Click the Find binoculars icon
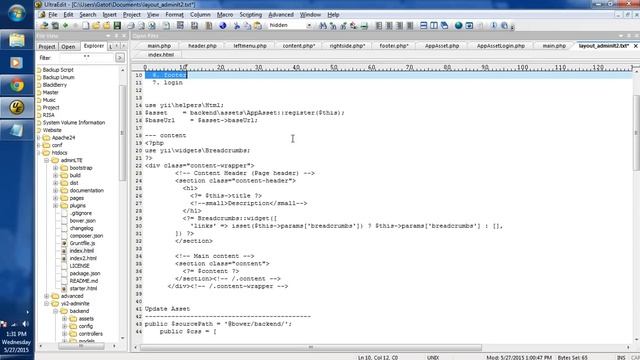The width and height of the screenshot is (640, 360). [323, 26]
